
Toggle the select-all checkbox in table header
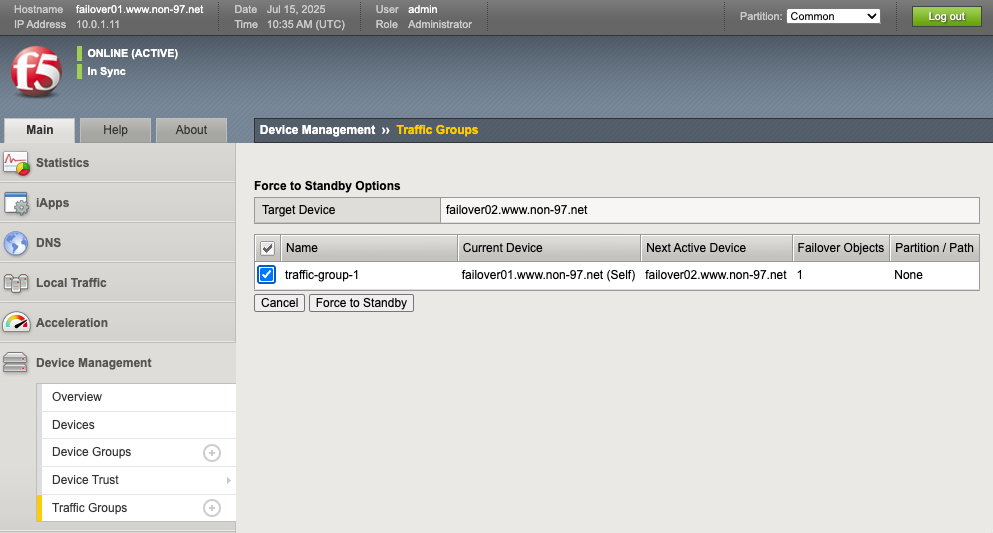click(x=267, y=248)
